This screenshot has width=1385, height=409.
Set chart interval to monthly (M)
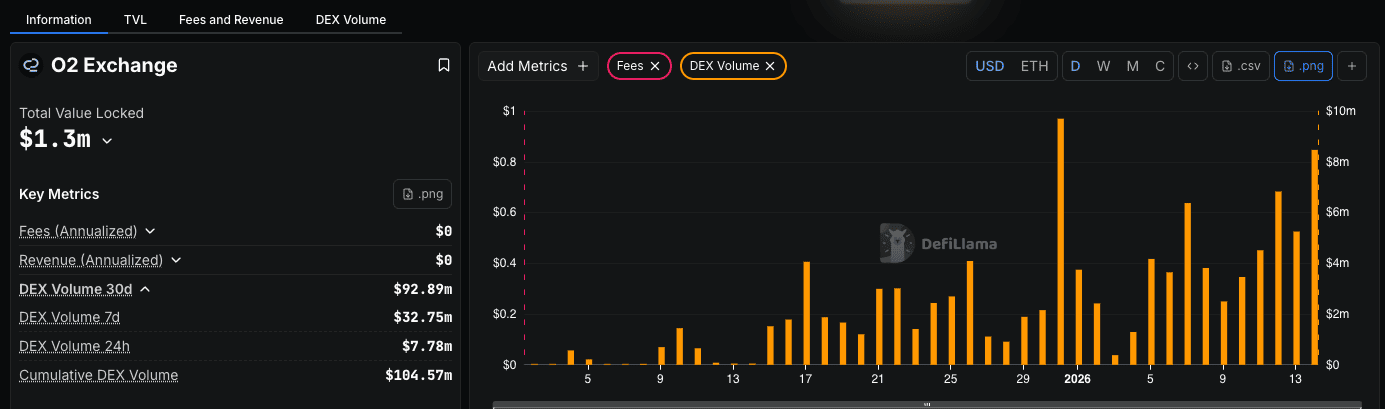[1132, 66]
